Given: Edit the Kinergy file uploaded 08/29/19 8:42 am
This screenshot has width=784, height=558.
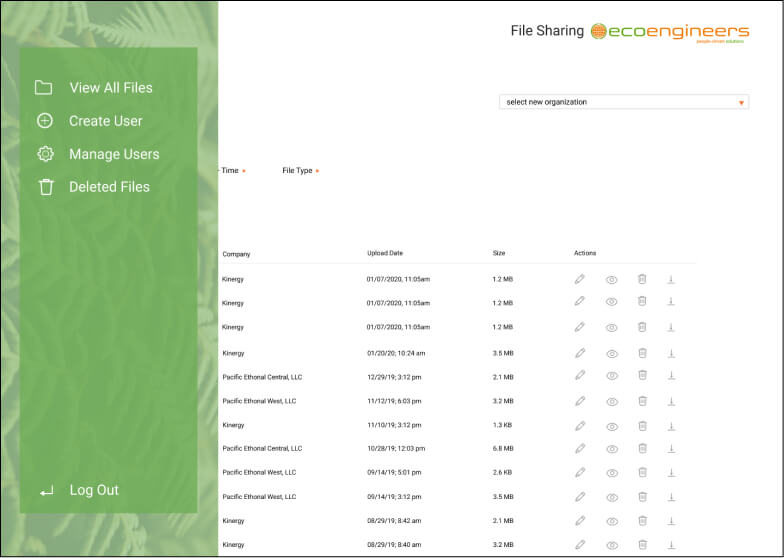Looking at the screenshot, I should (580, 520).
